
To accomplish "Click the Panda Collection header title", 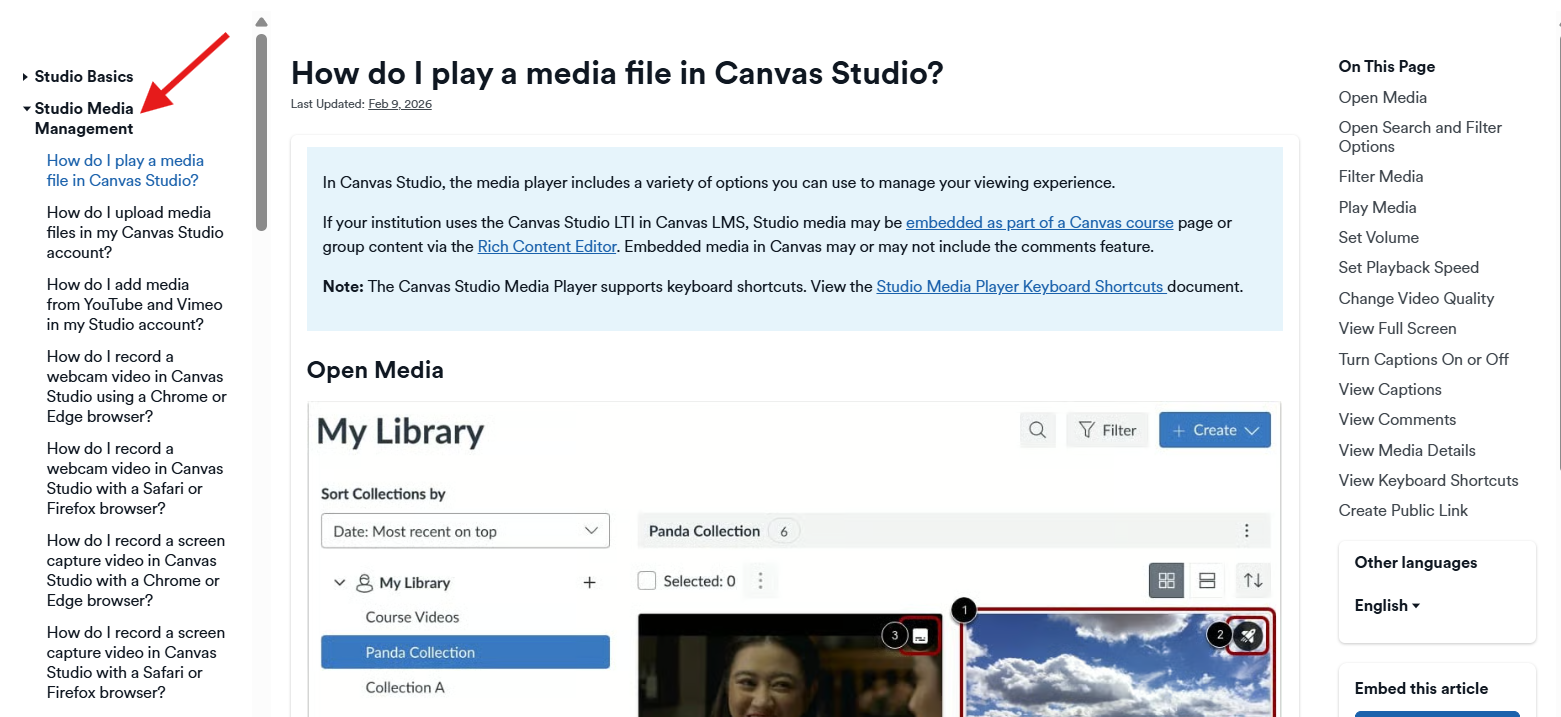I will pyautogui.click(x=704, y=531).
